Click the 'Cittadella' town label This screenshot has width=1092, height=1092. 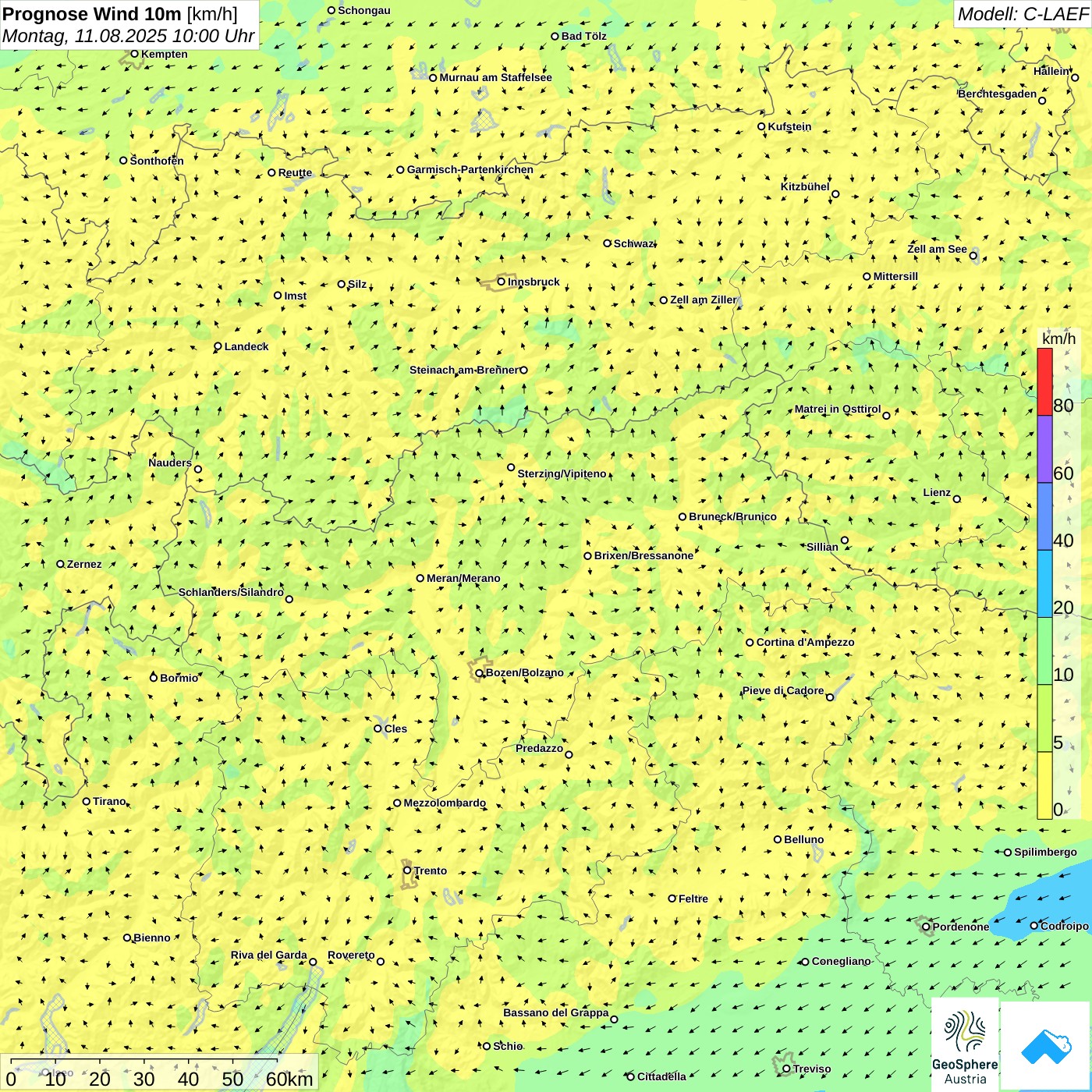[661, 1076]
